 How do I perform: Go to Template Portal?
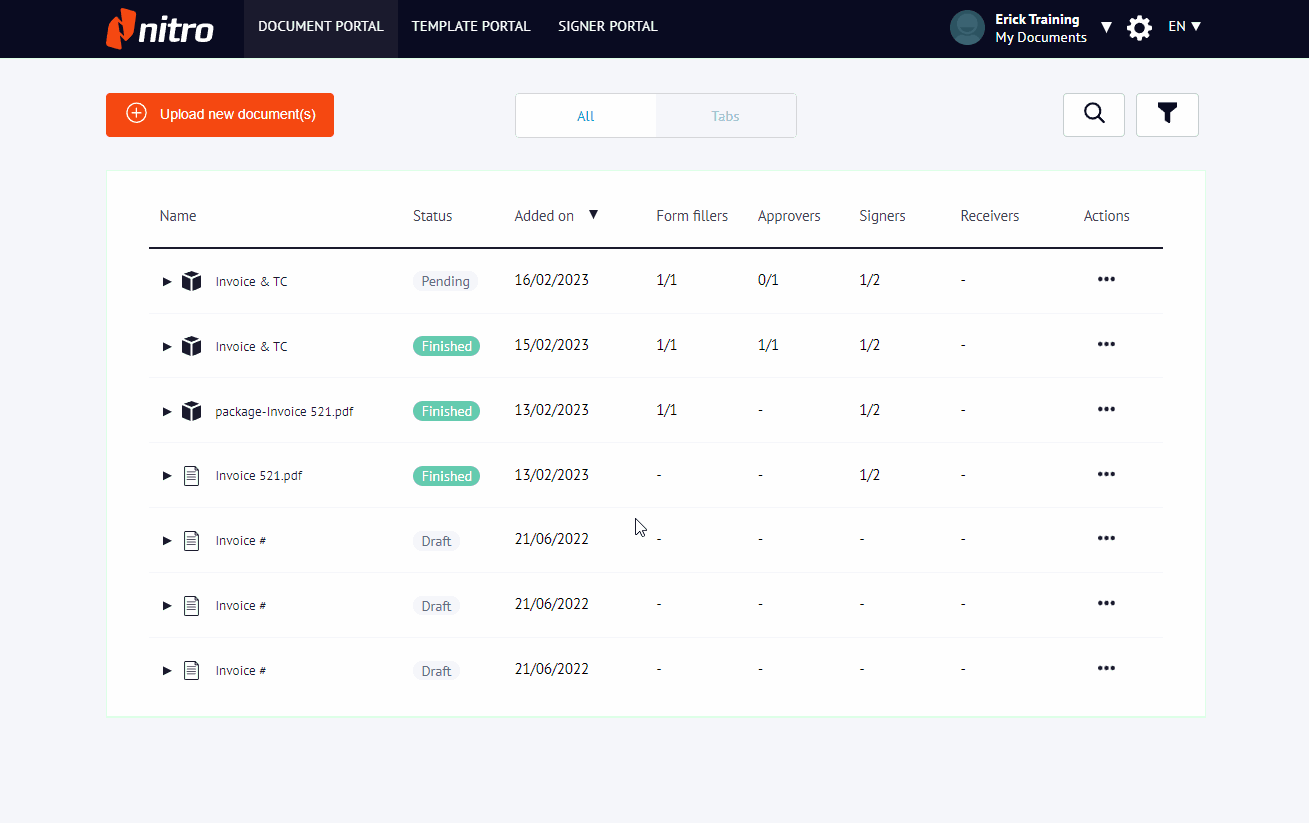[x=471, y=27]
